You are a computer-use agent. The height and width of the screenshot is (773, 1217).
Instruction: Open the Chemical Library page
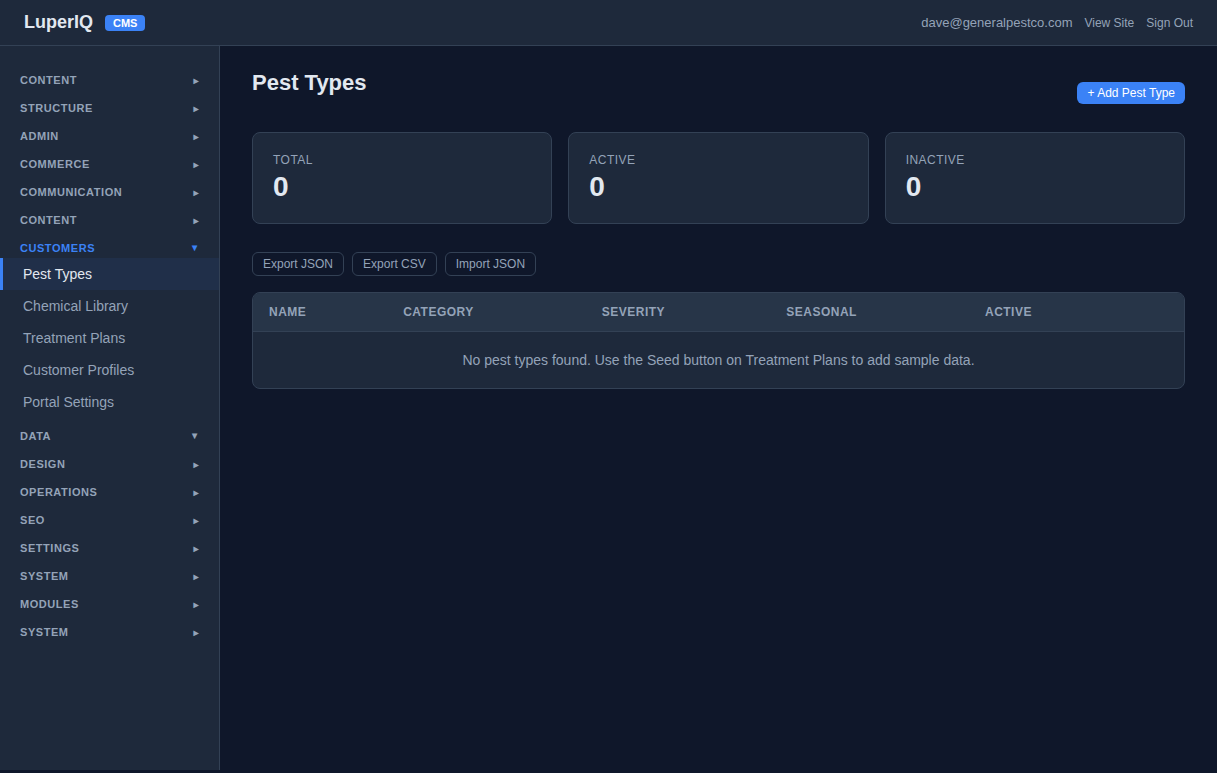pos(75,306)
